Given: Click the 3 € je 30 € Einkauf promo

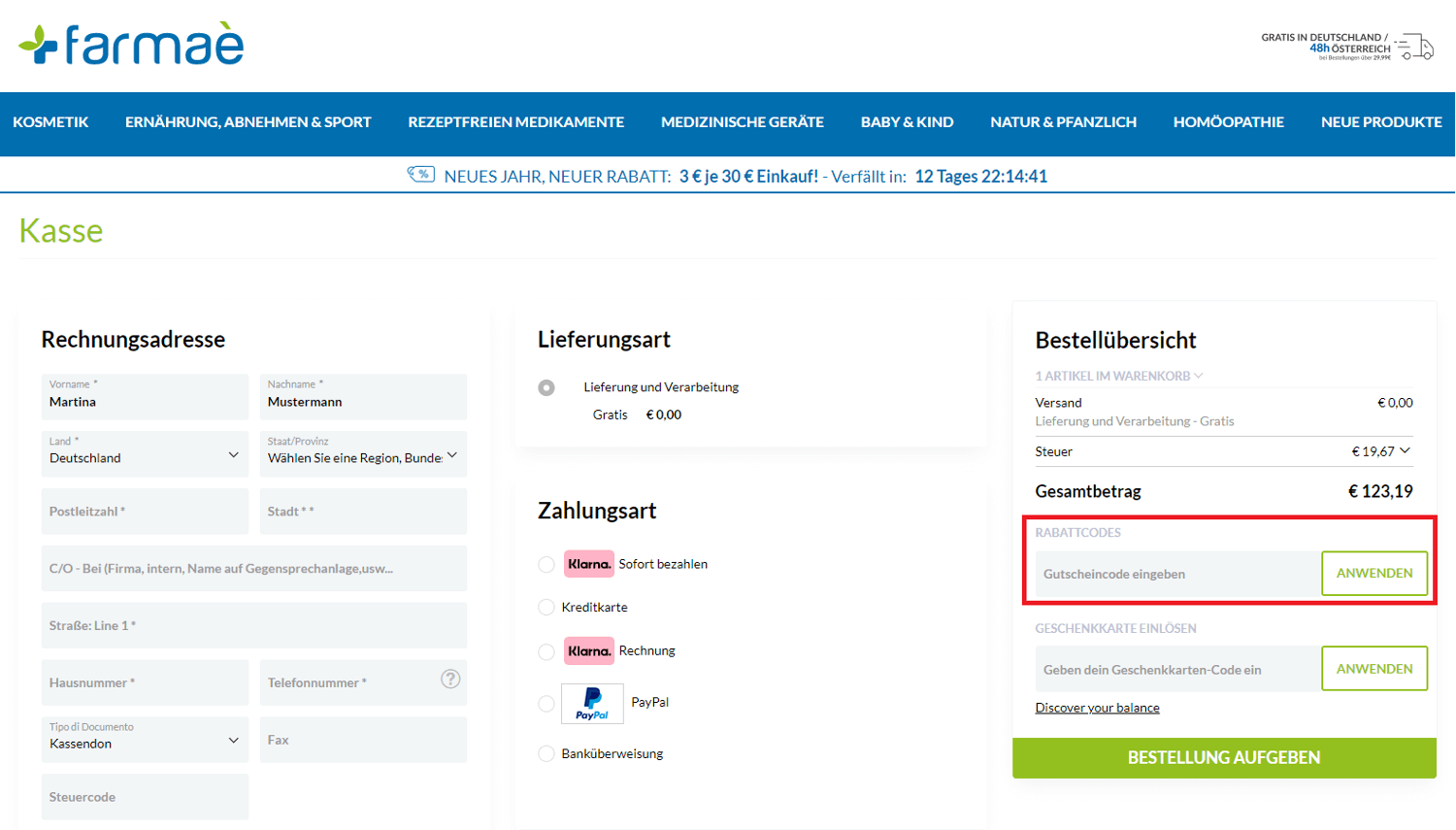Looking at the screenshot, I should [x=748, y=177].
